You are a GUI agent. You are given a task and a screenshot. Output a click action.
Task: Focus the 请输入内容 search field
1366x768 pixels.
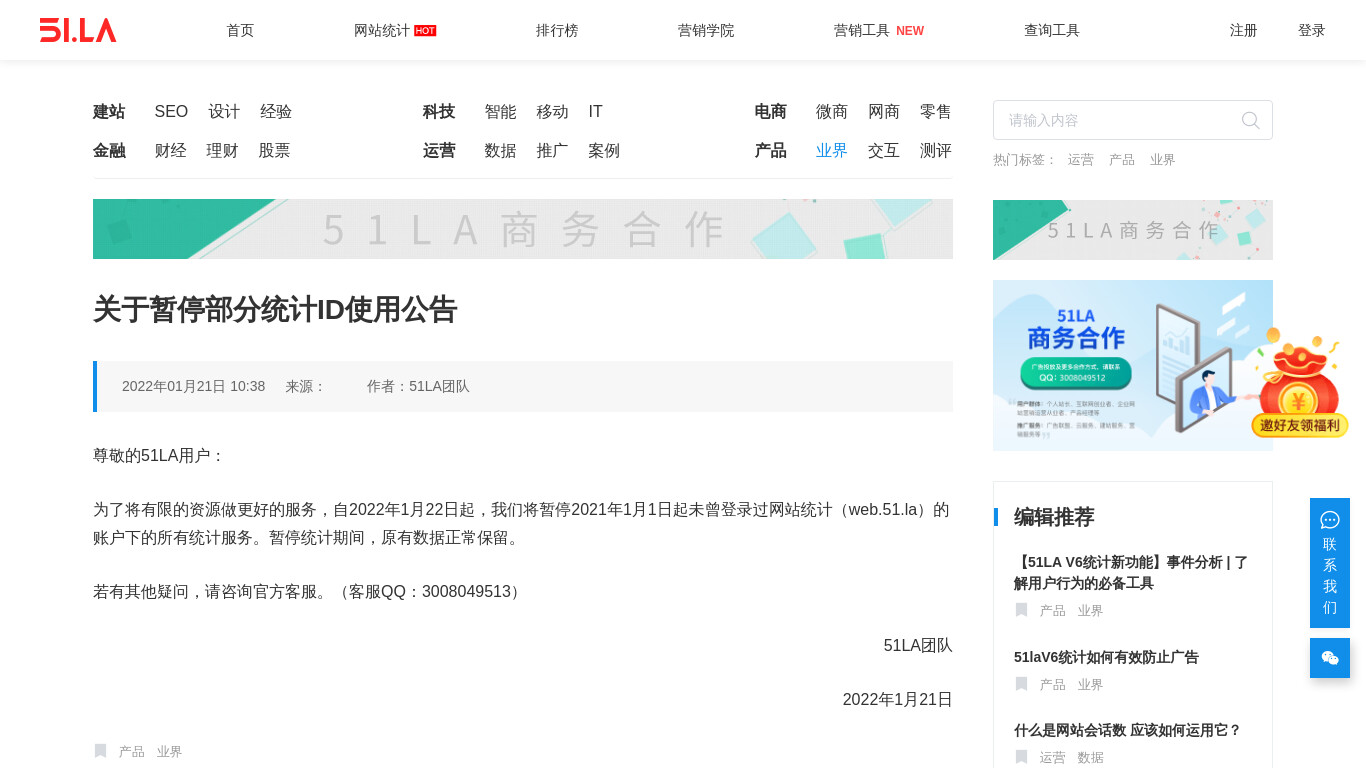(1133, 120)
